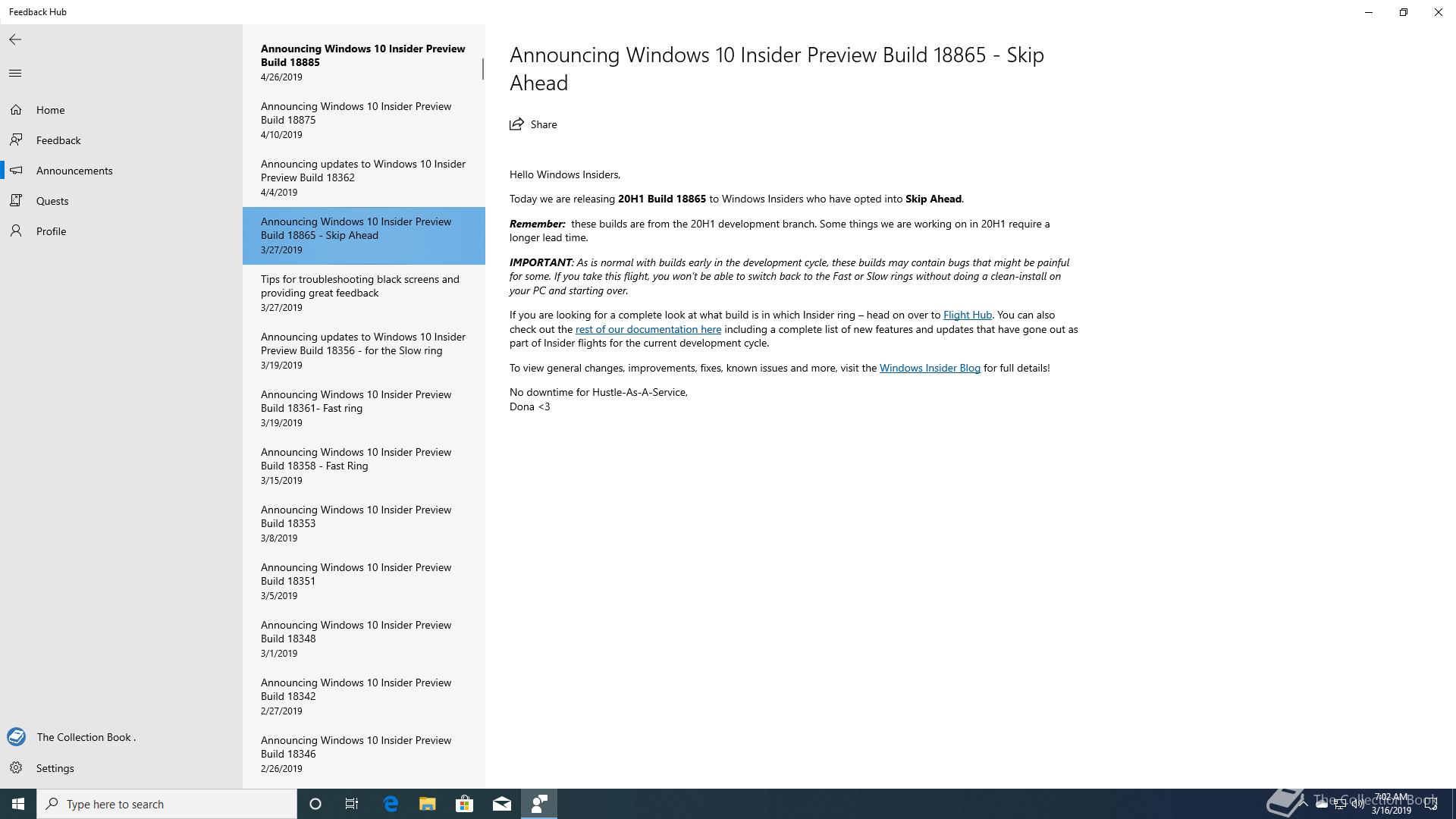Open announcement for Build 18348
Image resolution: width=1456 pixels, height=819 pixels.
click(x=364, y=639)
